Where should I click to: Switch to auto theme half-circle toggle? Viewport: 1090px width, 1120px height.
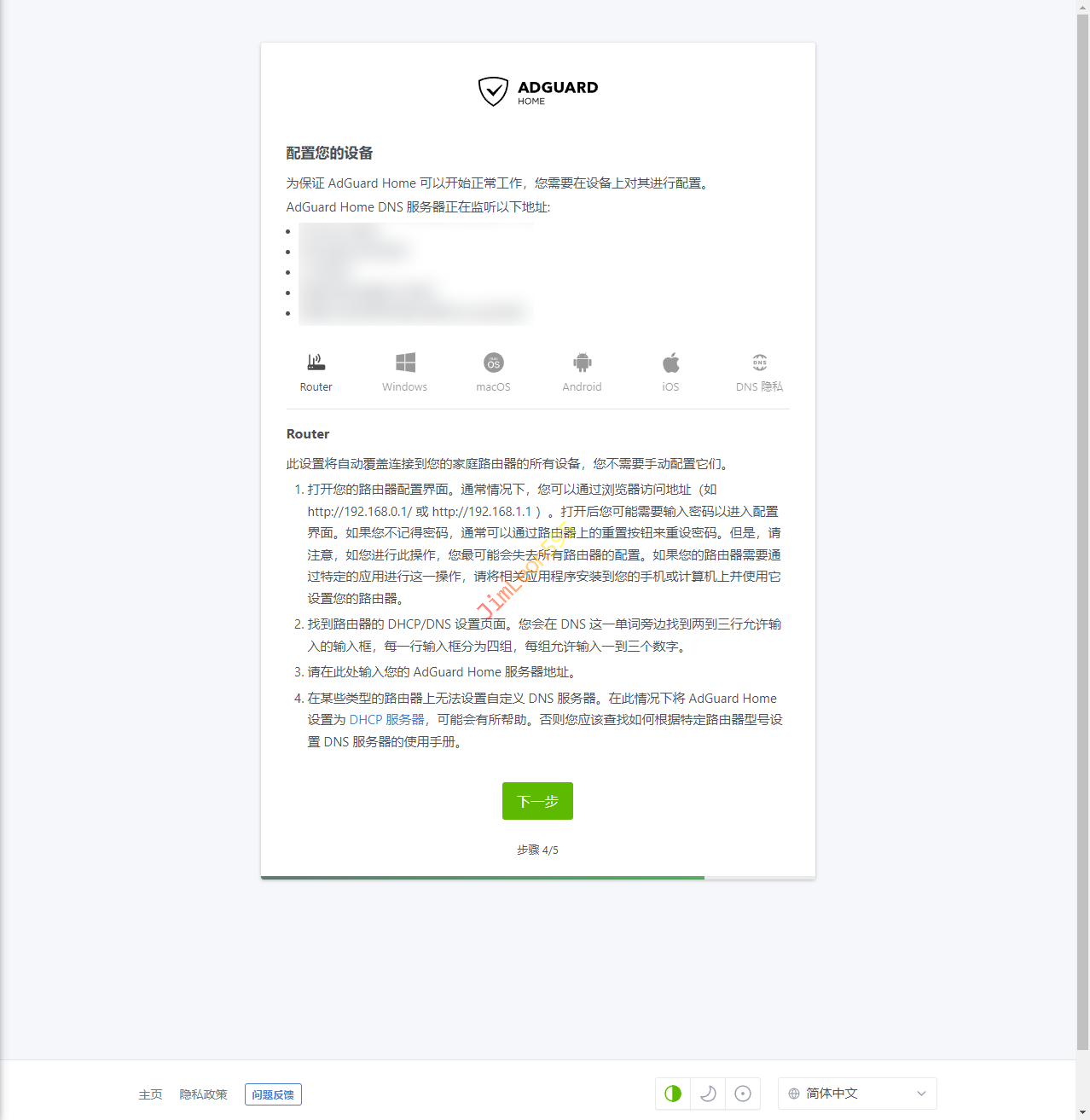[x=673, y=1094]
